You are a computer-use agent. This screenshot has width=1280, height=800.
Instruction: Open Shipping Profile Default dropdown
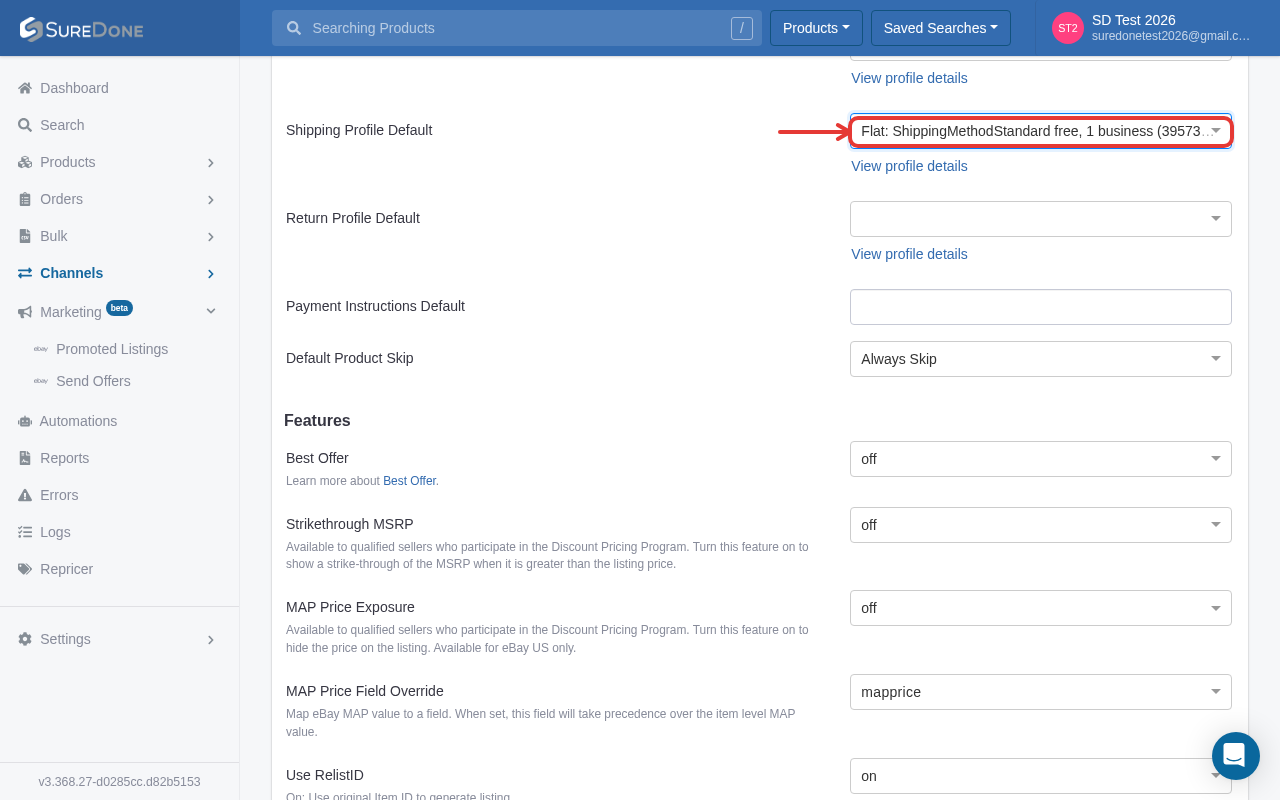pyautogui.click(x=1041, y=131)
